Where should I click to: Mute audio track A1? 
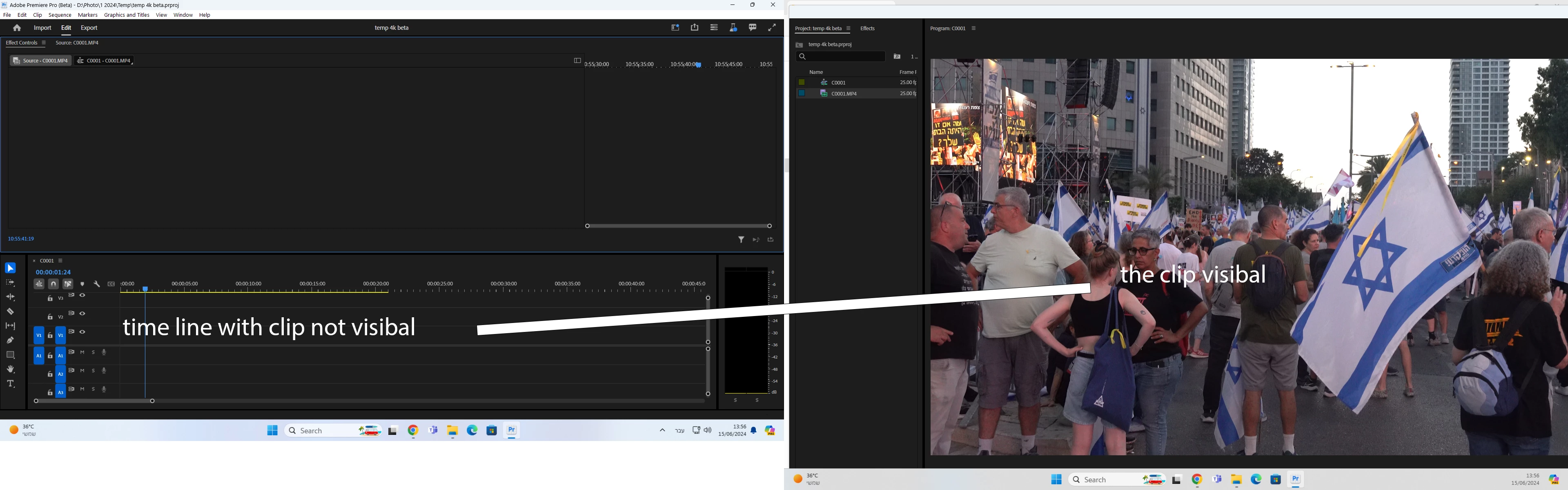[82, 352]
